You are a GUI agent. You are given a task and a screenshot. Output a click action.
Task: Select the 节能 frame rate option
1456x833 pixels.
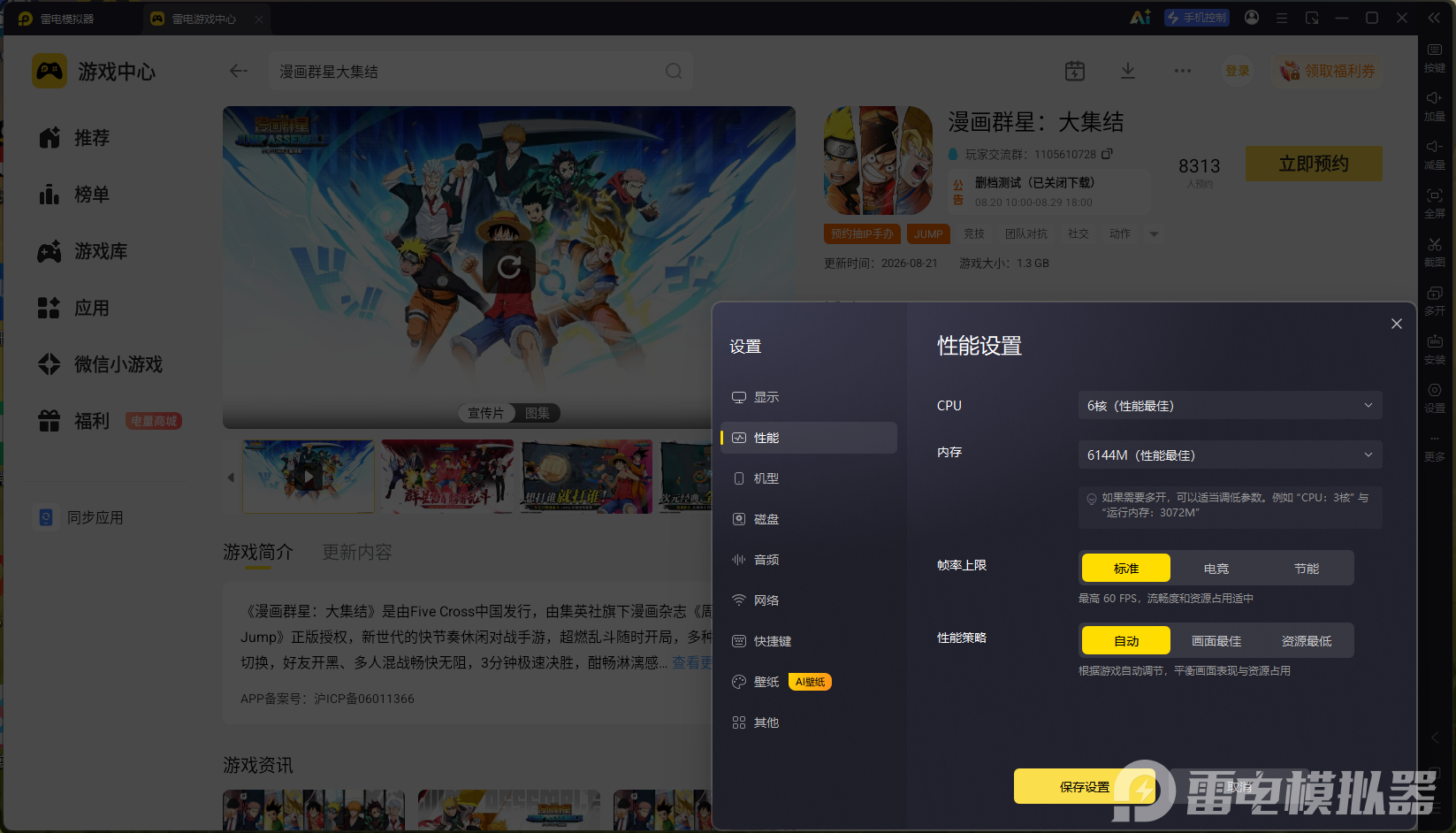click(1307, 569)
